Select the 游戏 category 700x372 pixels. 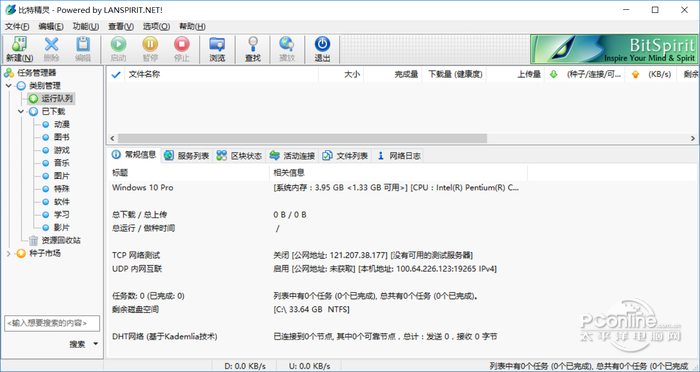point(62,150)
